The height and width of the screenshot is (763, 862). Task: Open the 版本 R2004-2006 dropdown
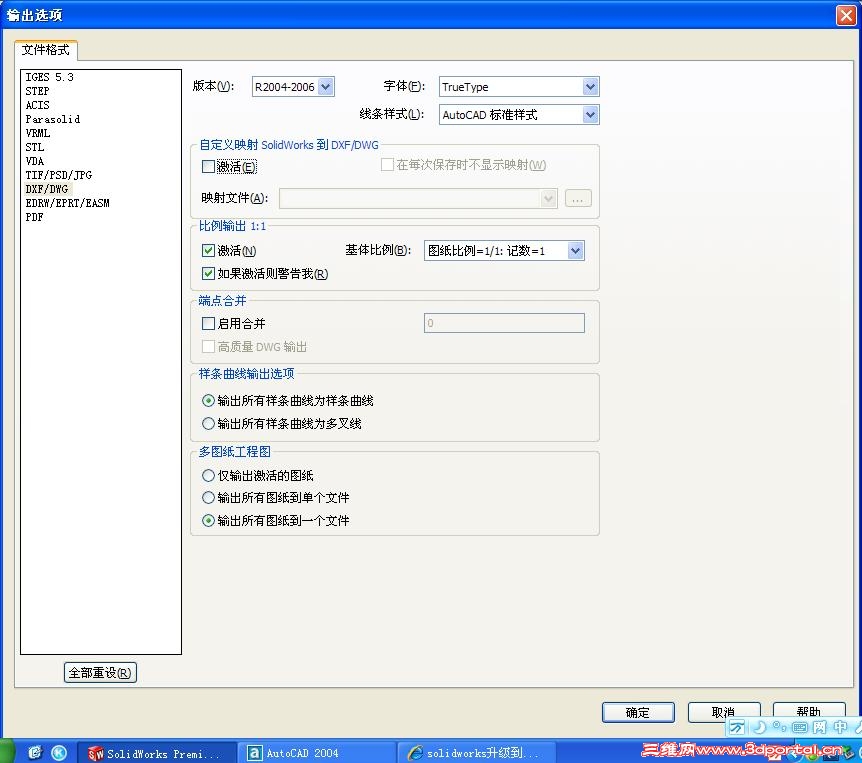pos(325,86)
